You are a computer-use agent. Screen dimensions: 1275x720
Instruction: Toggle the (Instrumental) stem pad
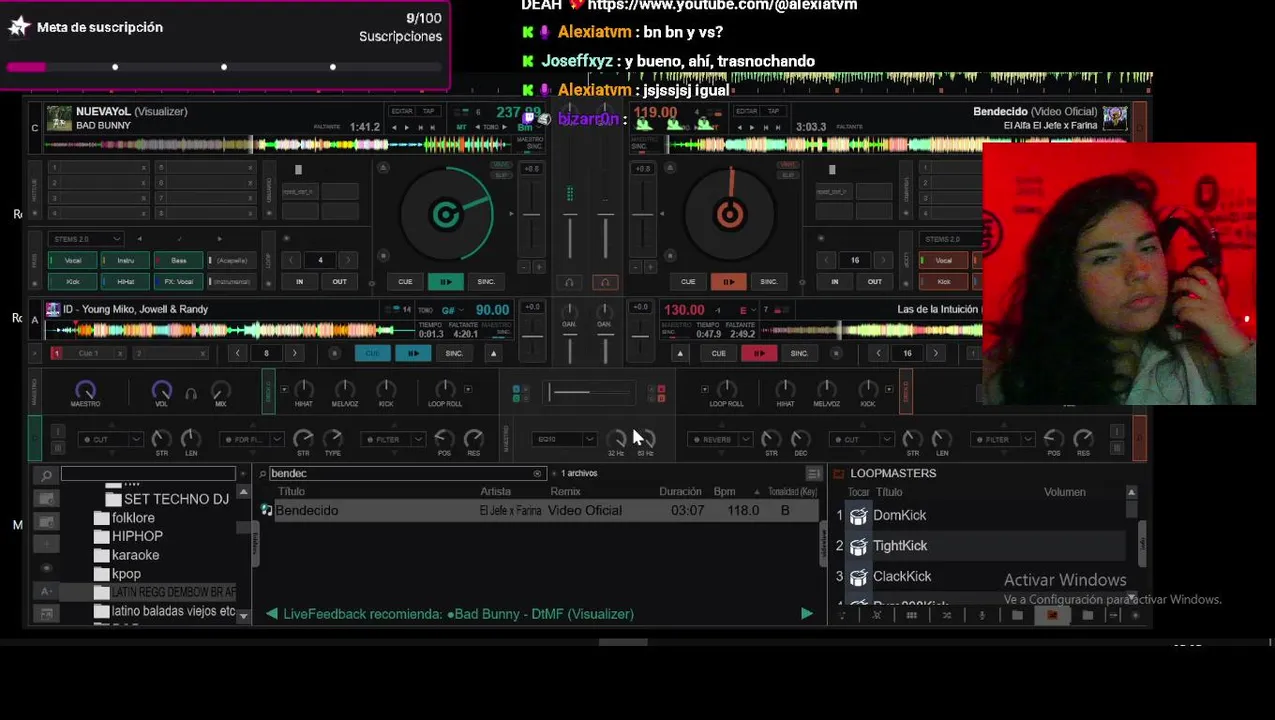[x=231, y=282]
